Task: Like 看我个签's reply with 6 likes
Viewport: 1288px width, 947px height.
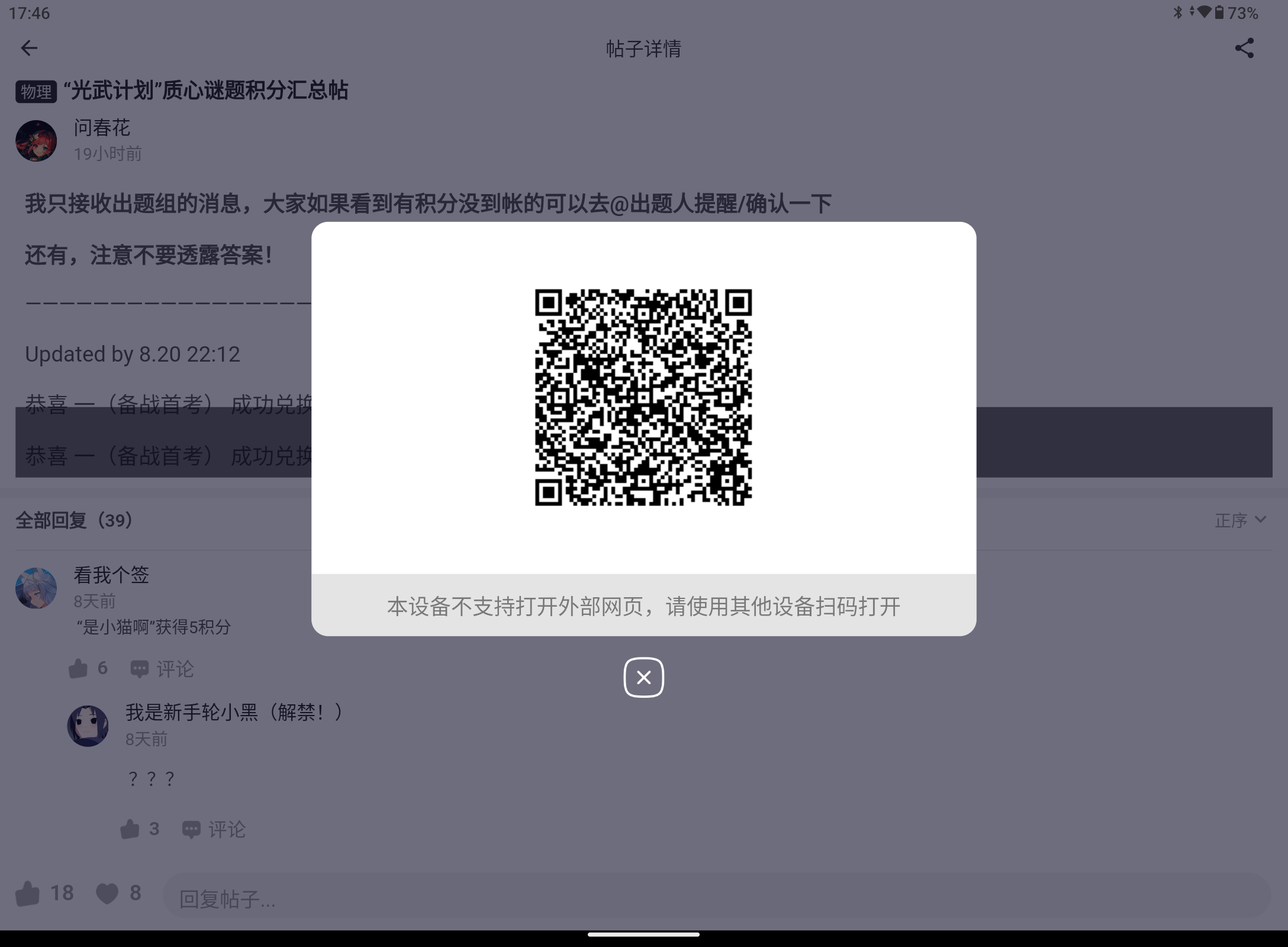Action: [88, 668]
